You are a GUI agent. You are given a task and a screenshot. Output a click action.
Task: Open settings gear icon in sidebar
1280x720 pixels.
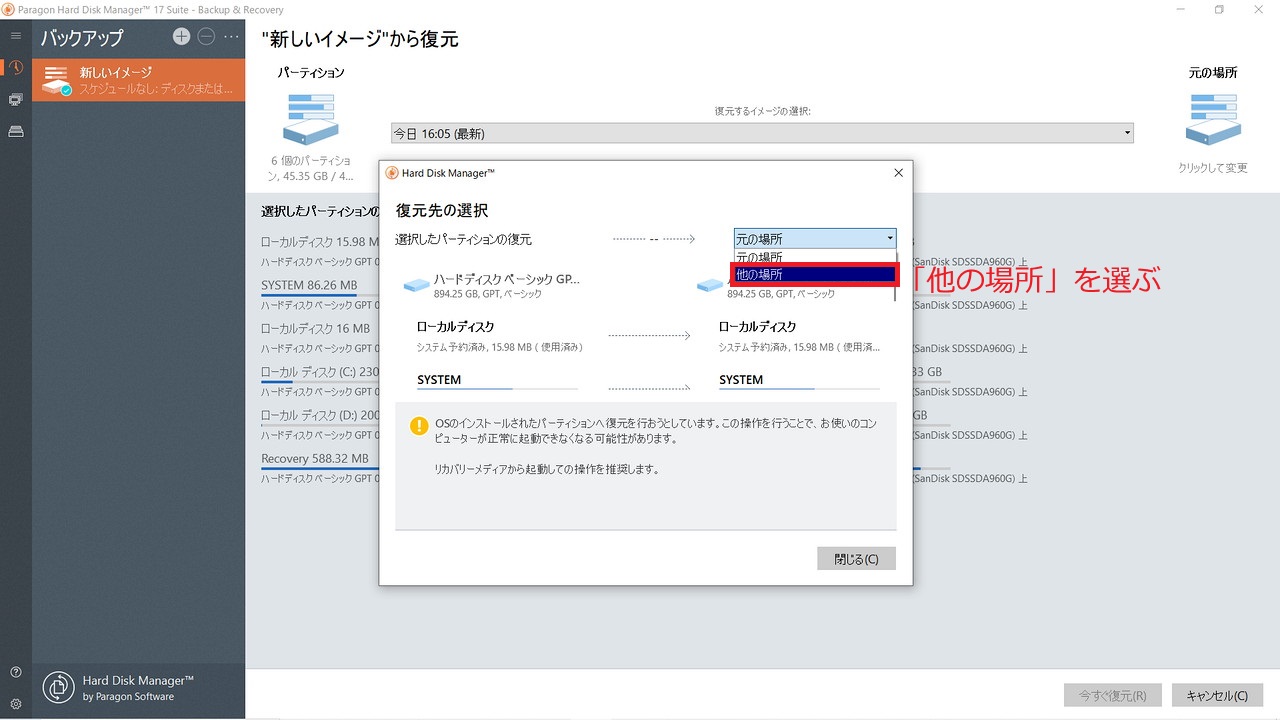click(15, 704)
